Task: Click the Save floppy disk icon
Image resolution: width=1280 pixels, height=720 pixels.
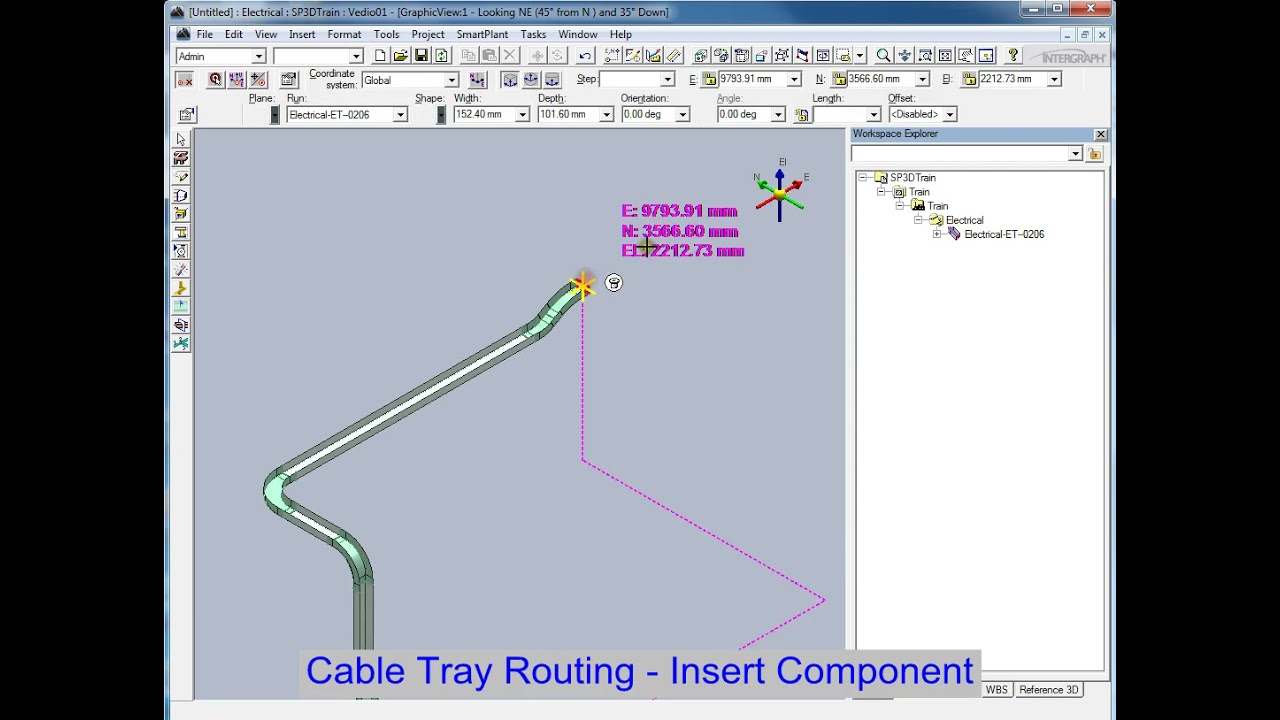Action: pos(421,56)
